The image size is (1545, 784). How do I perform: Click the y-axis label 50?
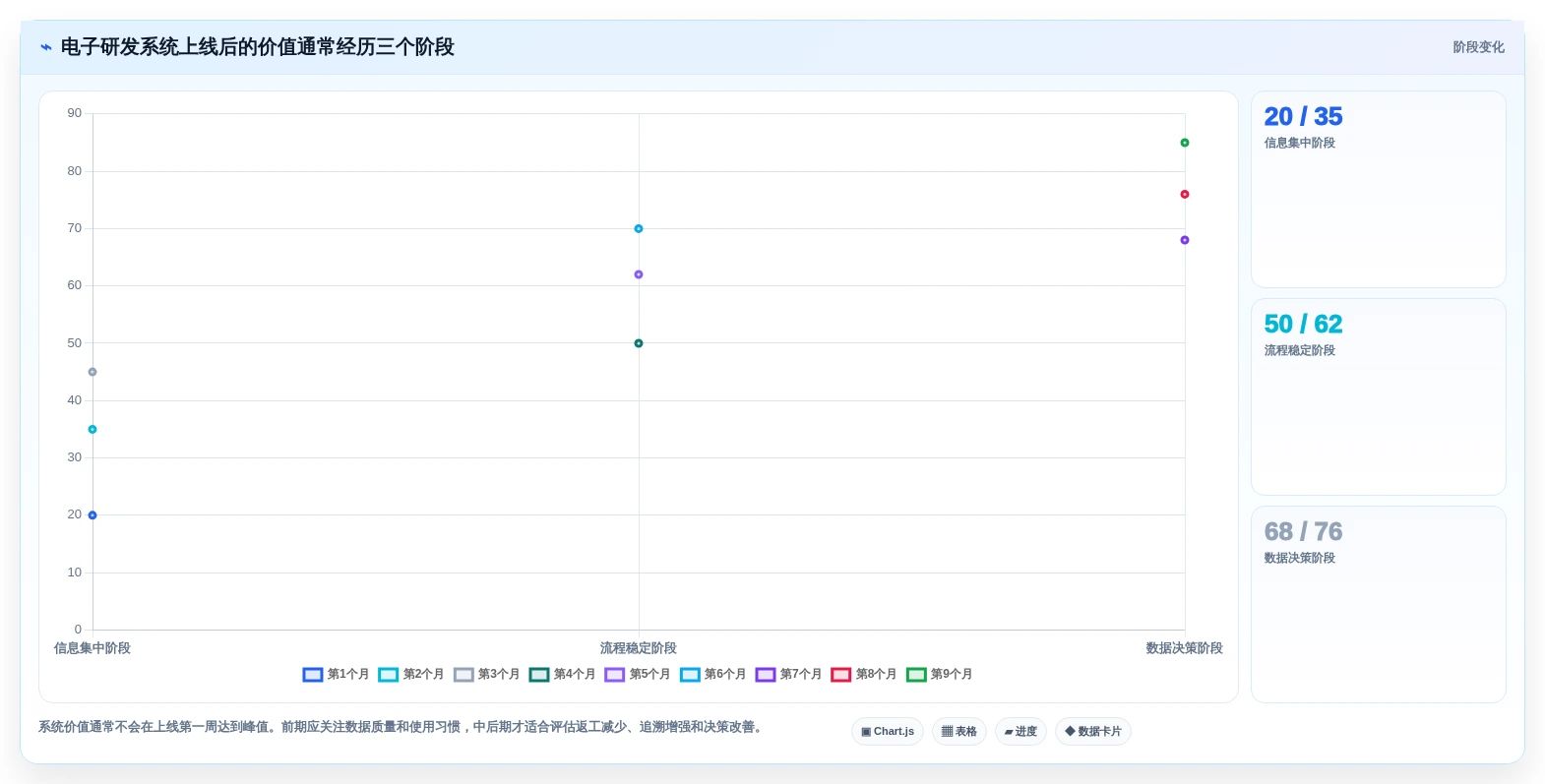click(x=75, y=343)
